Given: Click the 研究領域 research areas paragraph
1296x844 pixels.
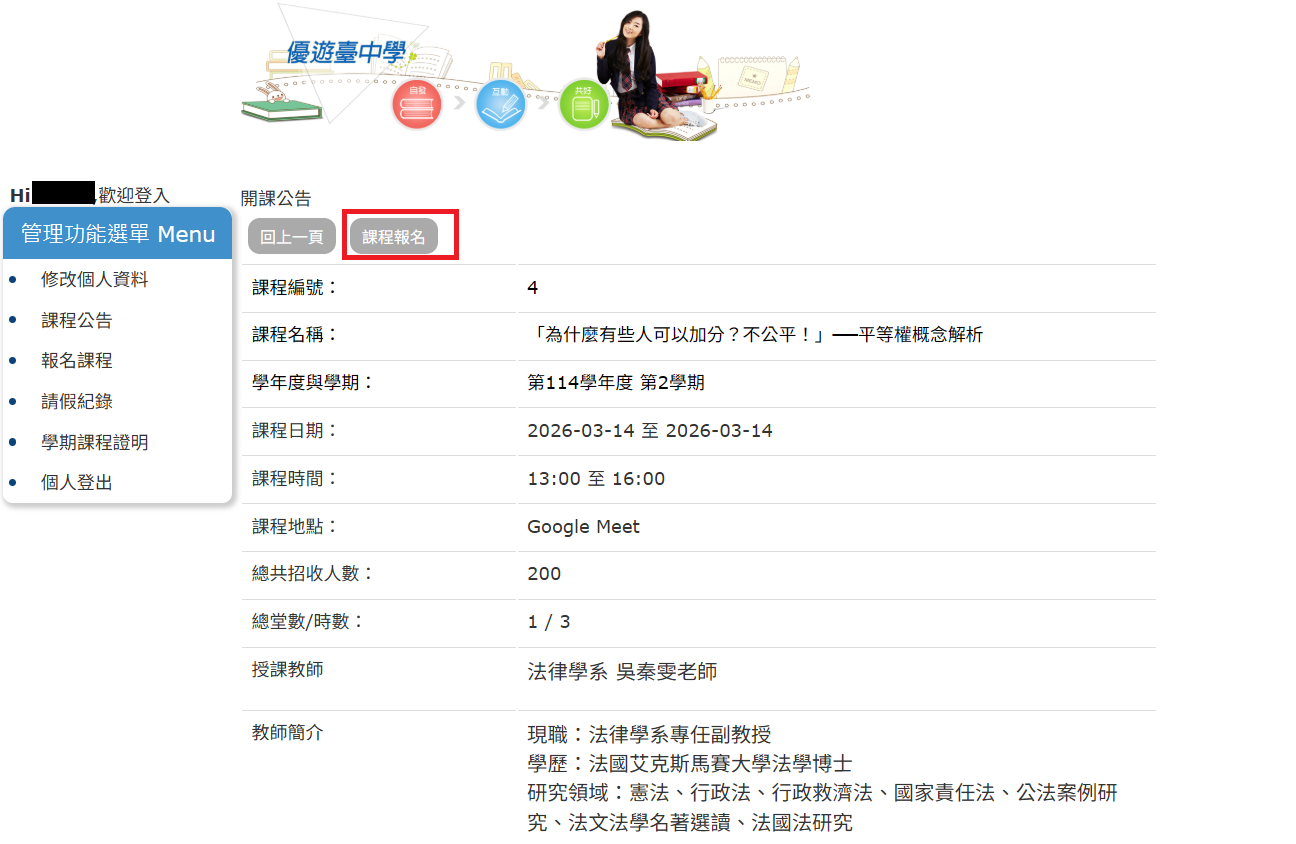Looking at the screenshot, I should click(x=822, y=808).
